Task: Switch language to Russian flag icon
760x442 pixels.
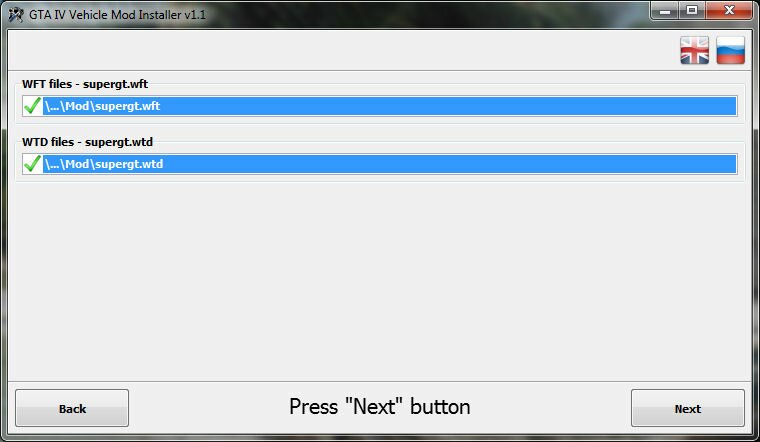Action: click(x=730, y=51)
